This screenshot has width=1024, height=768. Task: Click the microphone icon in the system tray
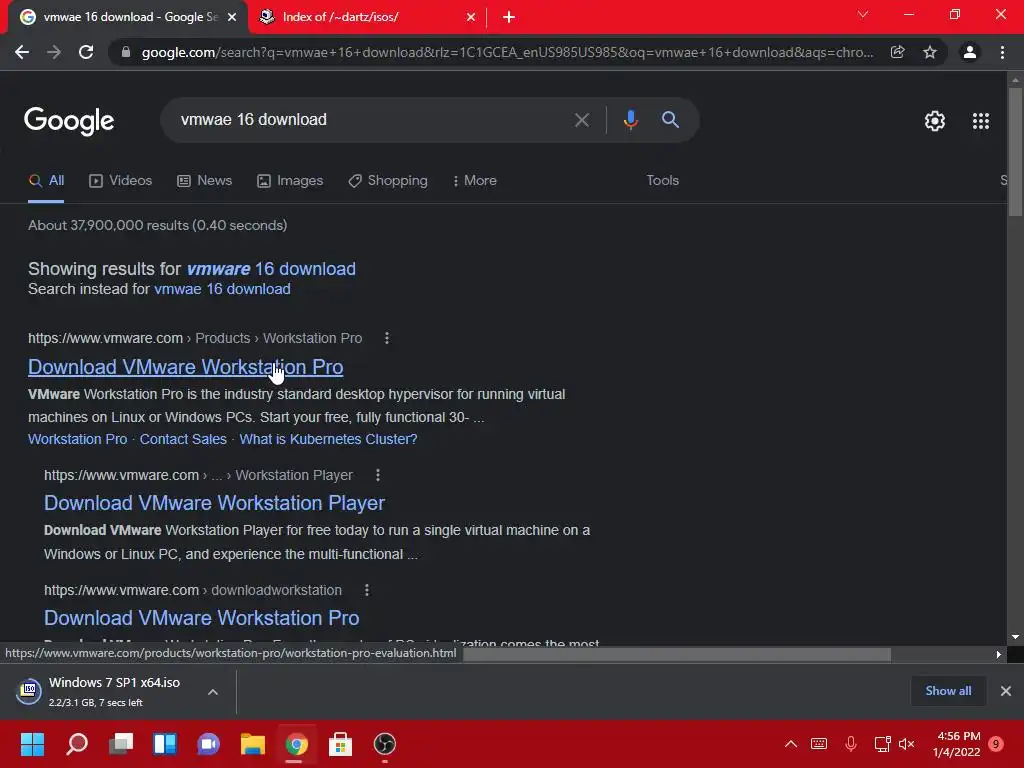click(850, 744)
